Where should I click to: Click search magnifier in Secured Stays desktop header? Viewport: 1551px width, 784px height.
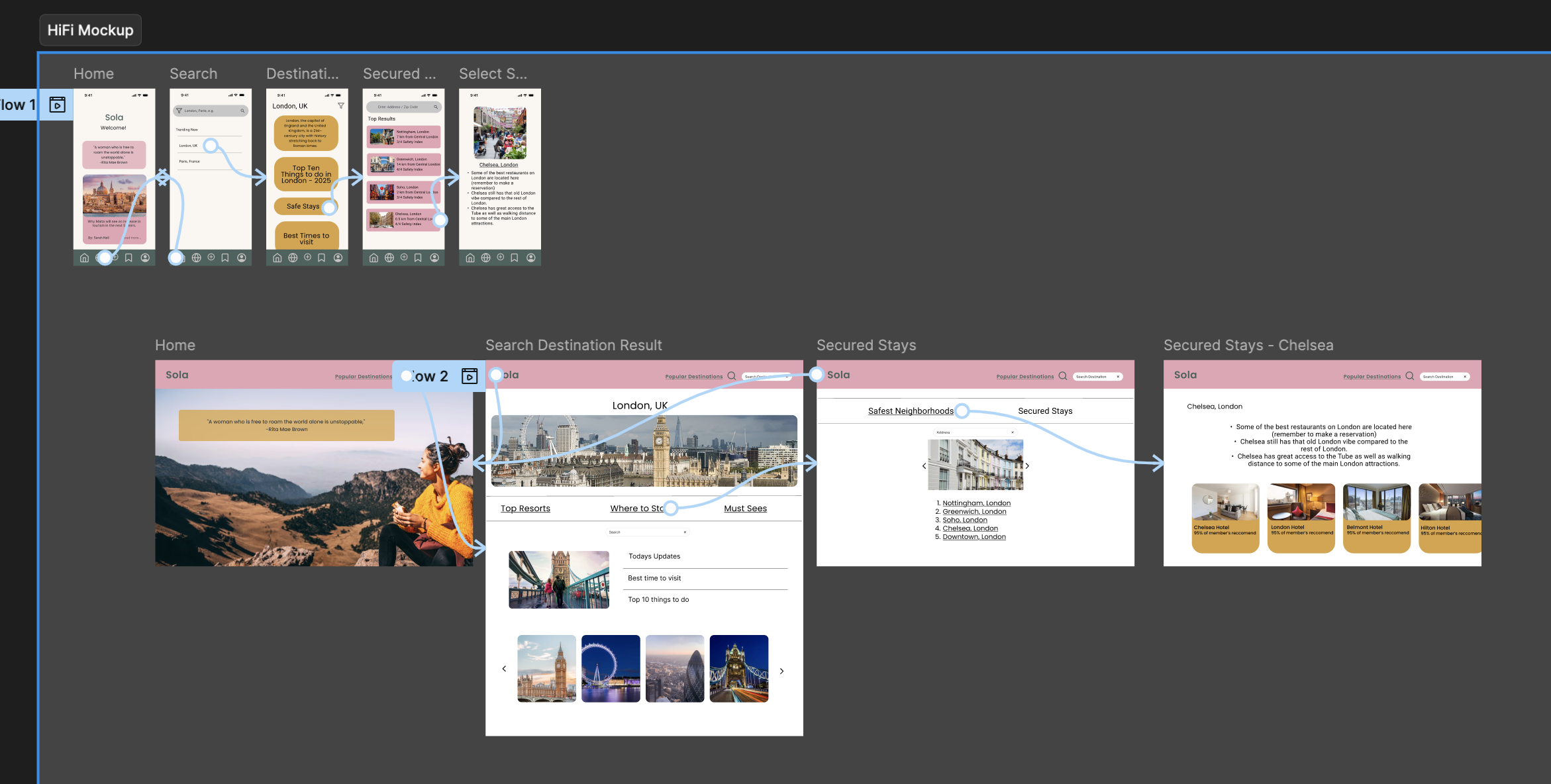point(1063,376)
